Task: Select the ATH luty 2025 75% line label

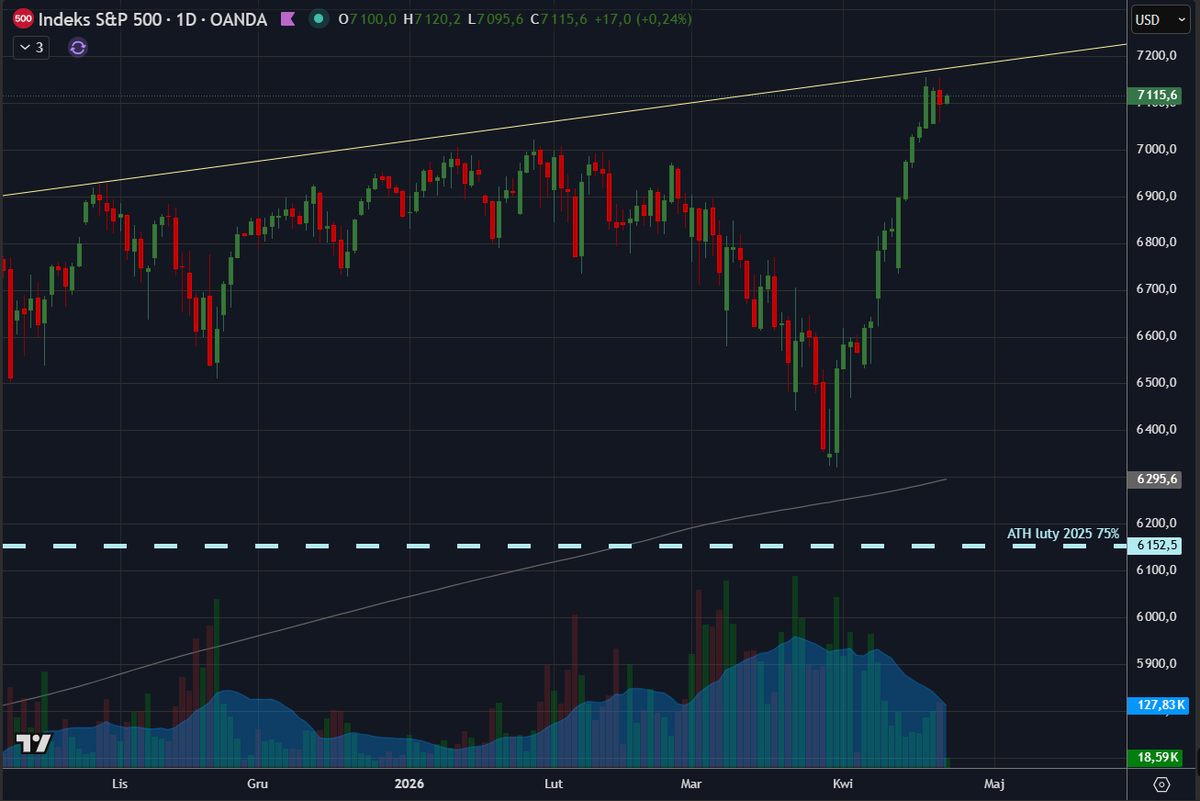Action: click(x=1063, y=534)
